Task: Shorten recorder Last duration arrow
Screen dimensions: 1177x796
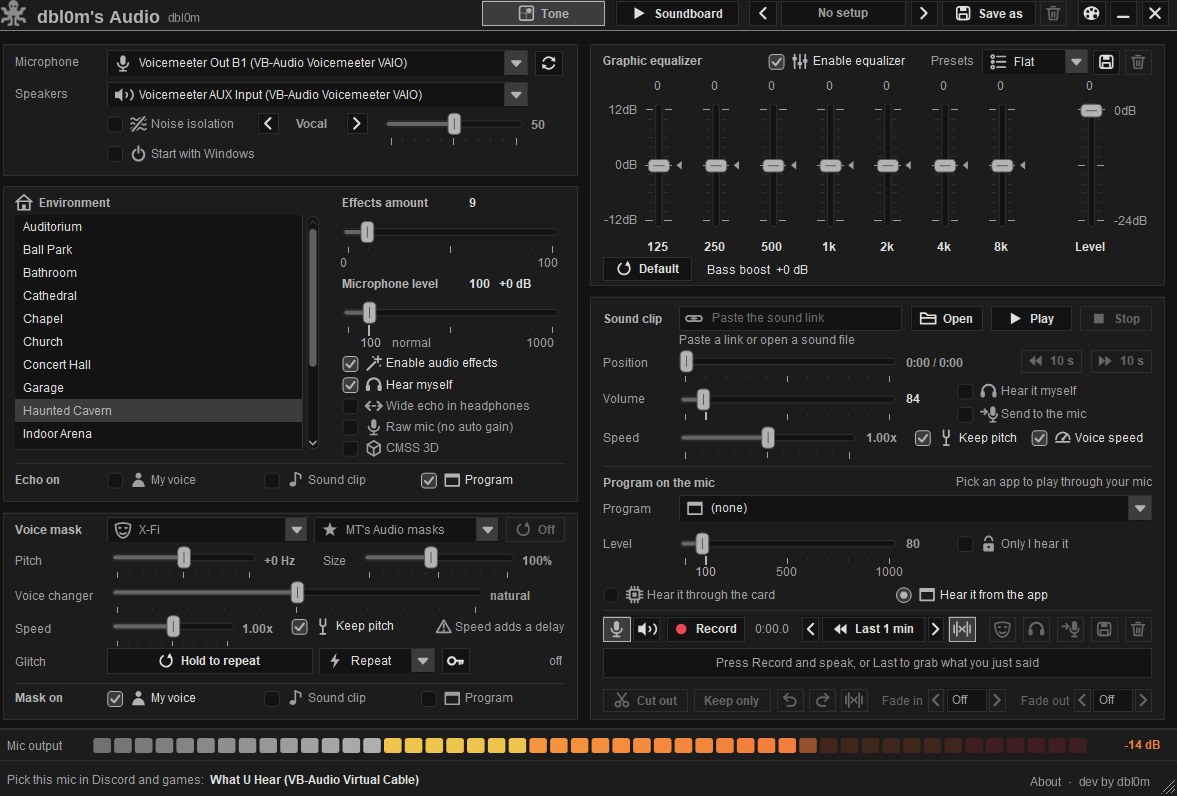Action: [810, 629]
